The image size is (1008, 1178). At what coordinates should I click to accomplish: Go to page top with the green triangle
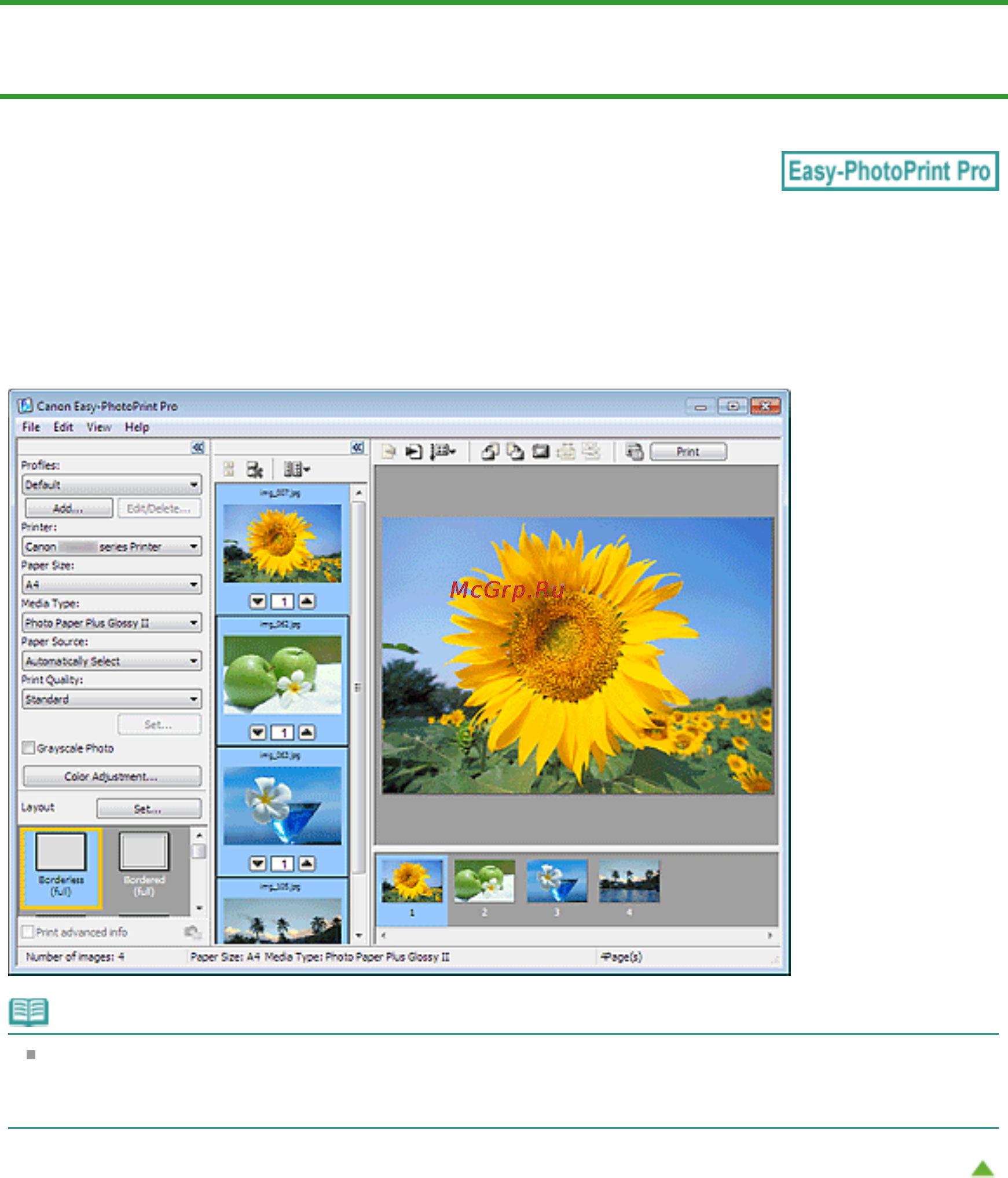(x=983, y=1168)
